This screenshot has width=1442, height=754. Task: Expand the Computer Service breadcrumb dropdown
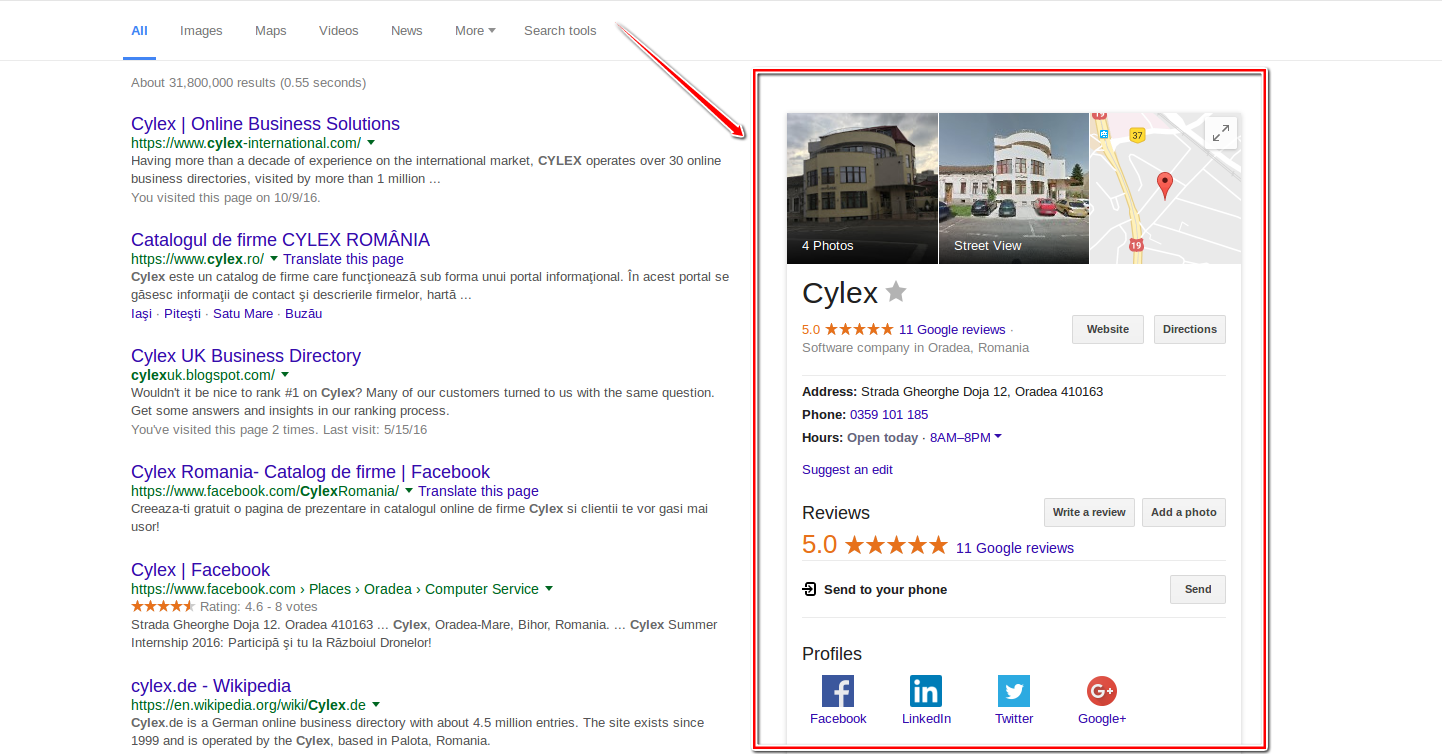(x=549, y=589)
